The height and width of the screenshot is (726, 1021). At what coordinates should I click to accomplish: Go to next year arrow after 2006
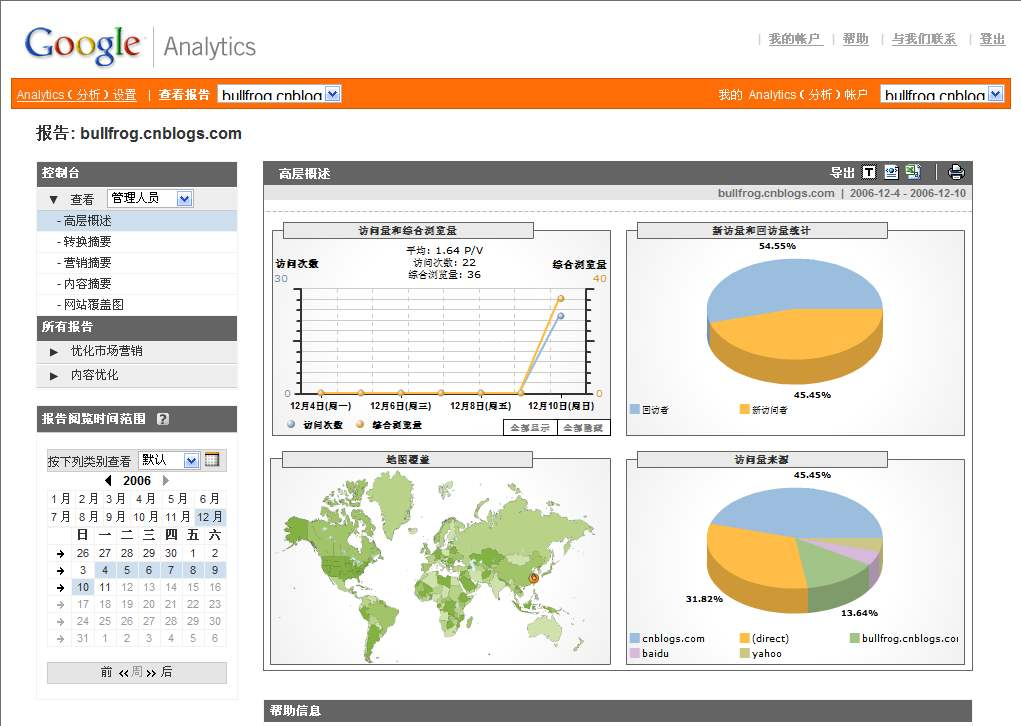pyautogui.click(x=165, y=481)
